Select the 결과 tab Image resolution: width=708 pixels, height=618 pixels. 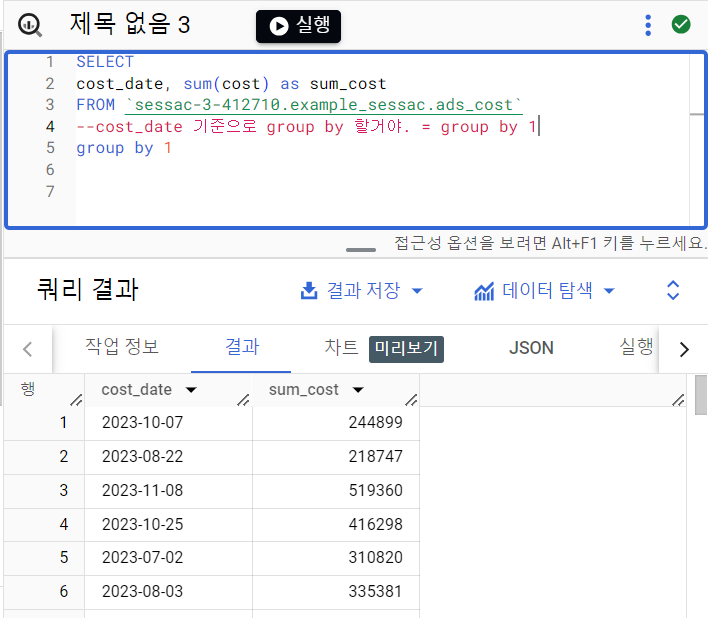coord(242,347)
